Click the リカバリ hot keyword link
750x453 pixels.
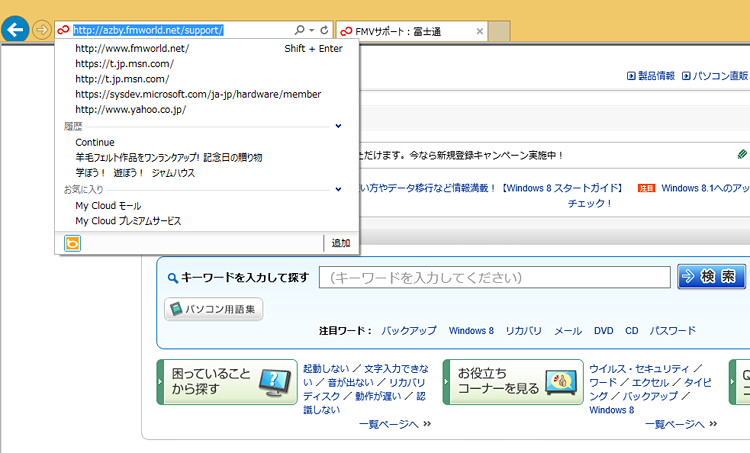[524, 331]
